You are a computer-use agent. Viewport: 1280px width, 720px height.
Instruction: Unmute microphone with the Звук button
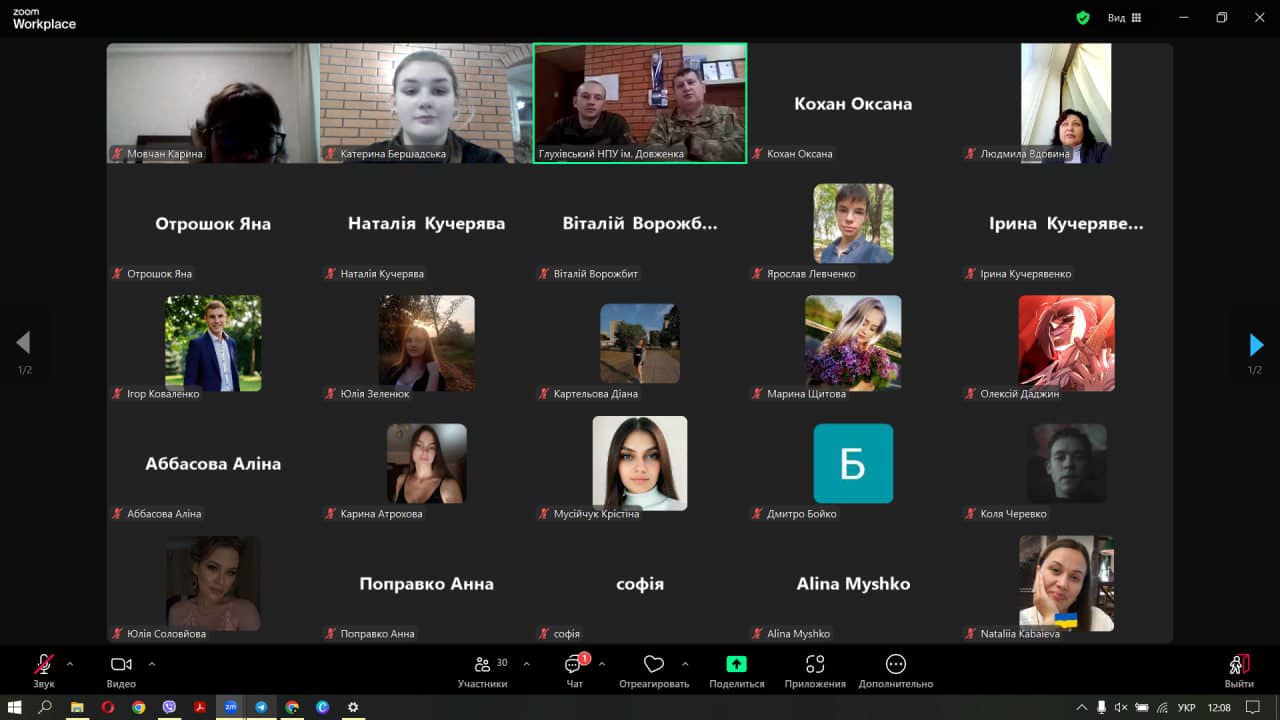44,670
